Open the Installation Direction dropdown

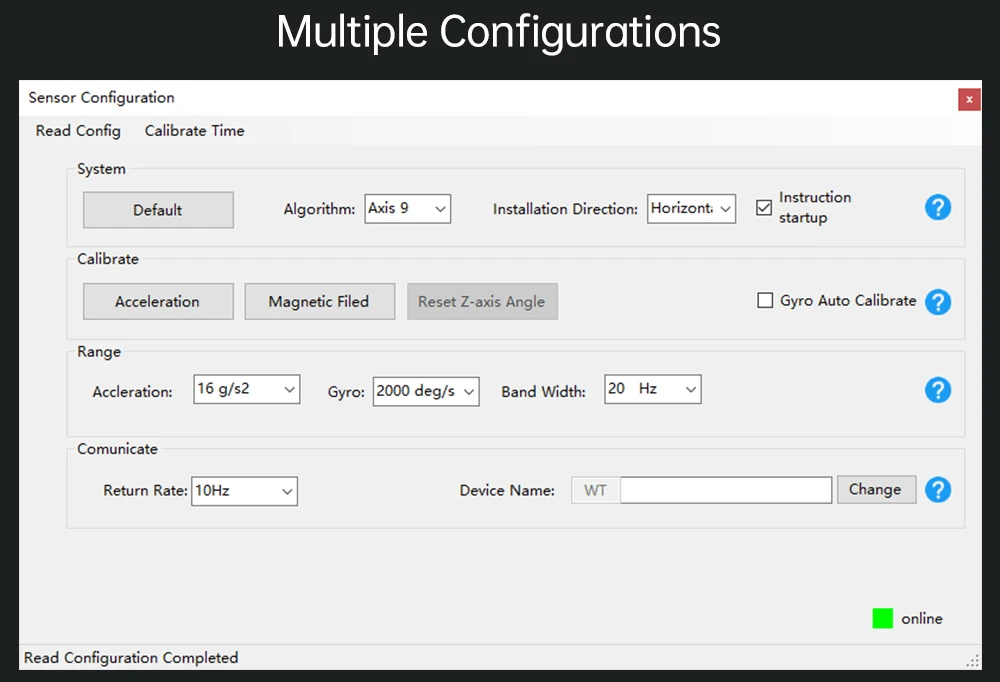point(691,209)
